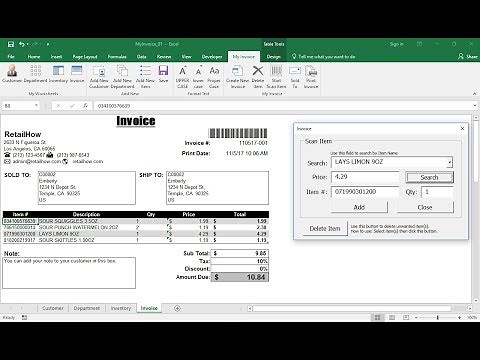Screen dimensions: 480x360
Task: Click formula bar cancel X icon
Action: (x=58, y=106)
